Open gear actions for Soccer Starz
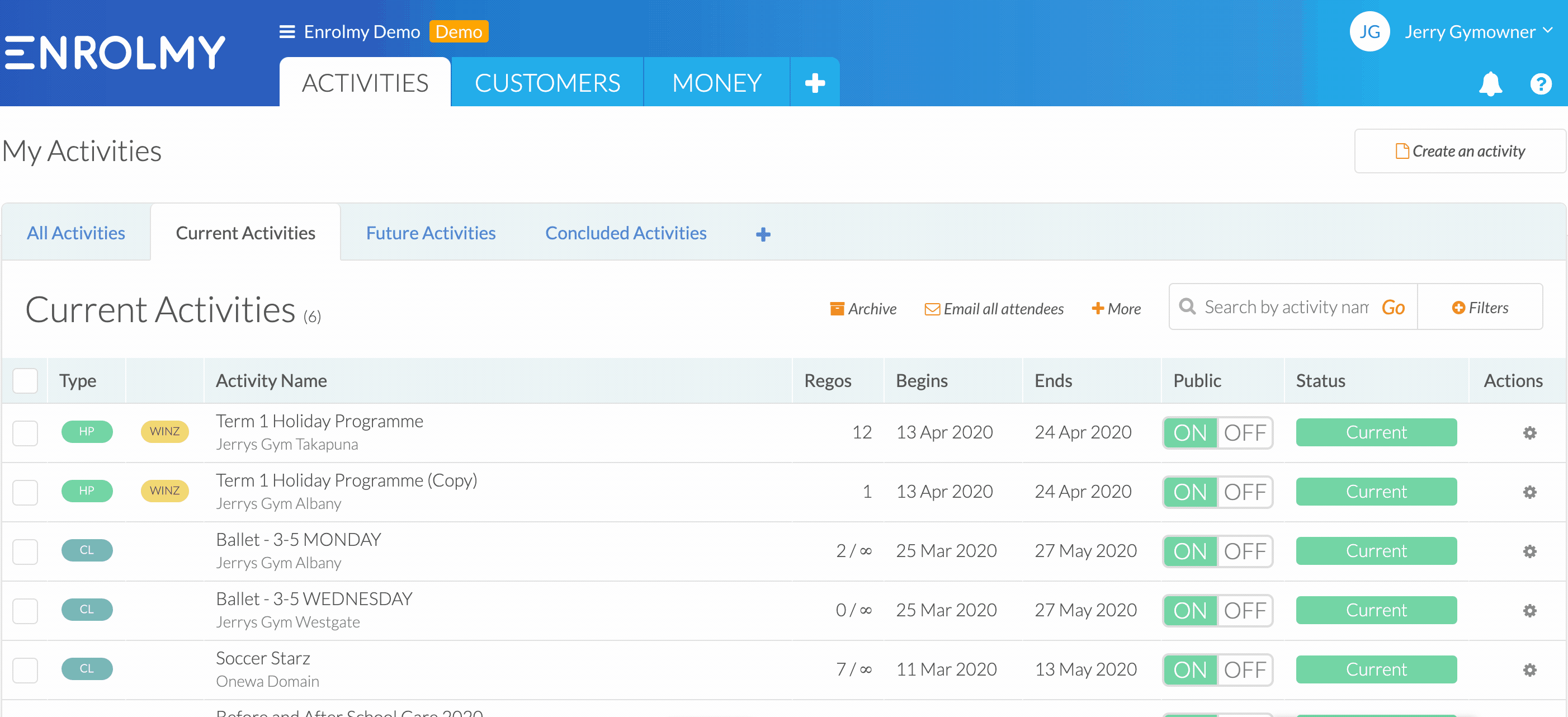 pyautogui.click(x=1529, y=670)
